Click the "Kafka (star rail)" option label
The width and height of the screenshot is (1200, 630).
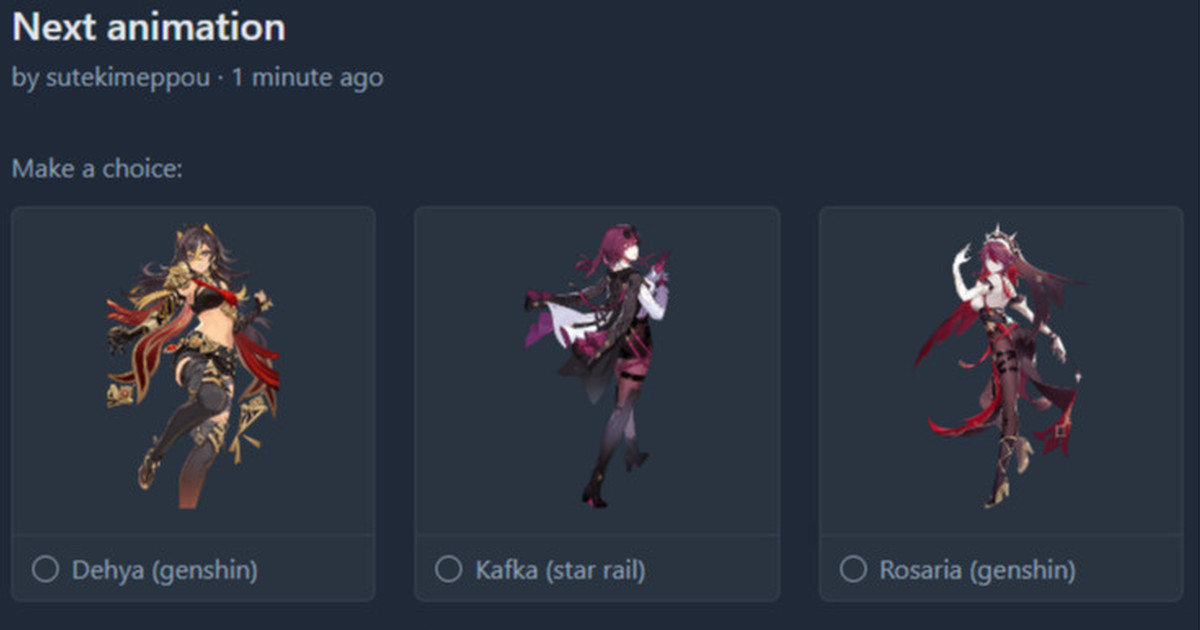(x=561, y=570)
